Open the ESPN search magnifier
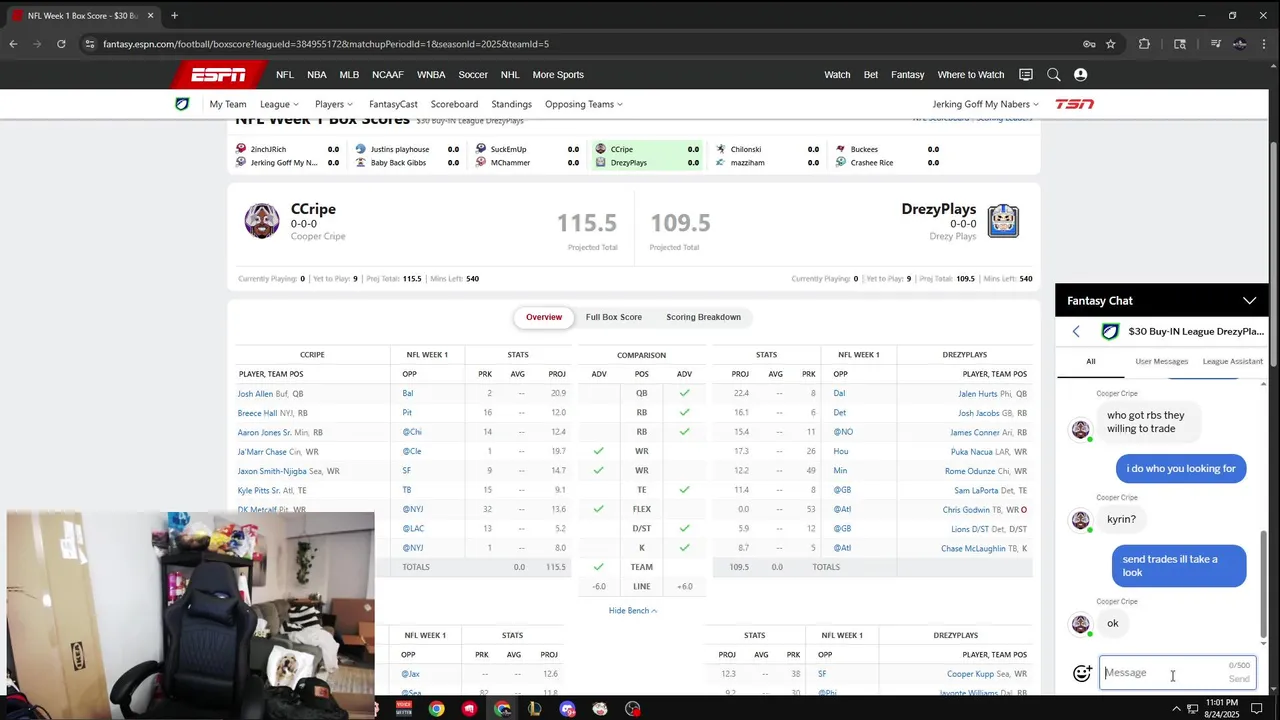The width and height of the screenshot is (1280, 720). point(1053,75)
